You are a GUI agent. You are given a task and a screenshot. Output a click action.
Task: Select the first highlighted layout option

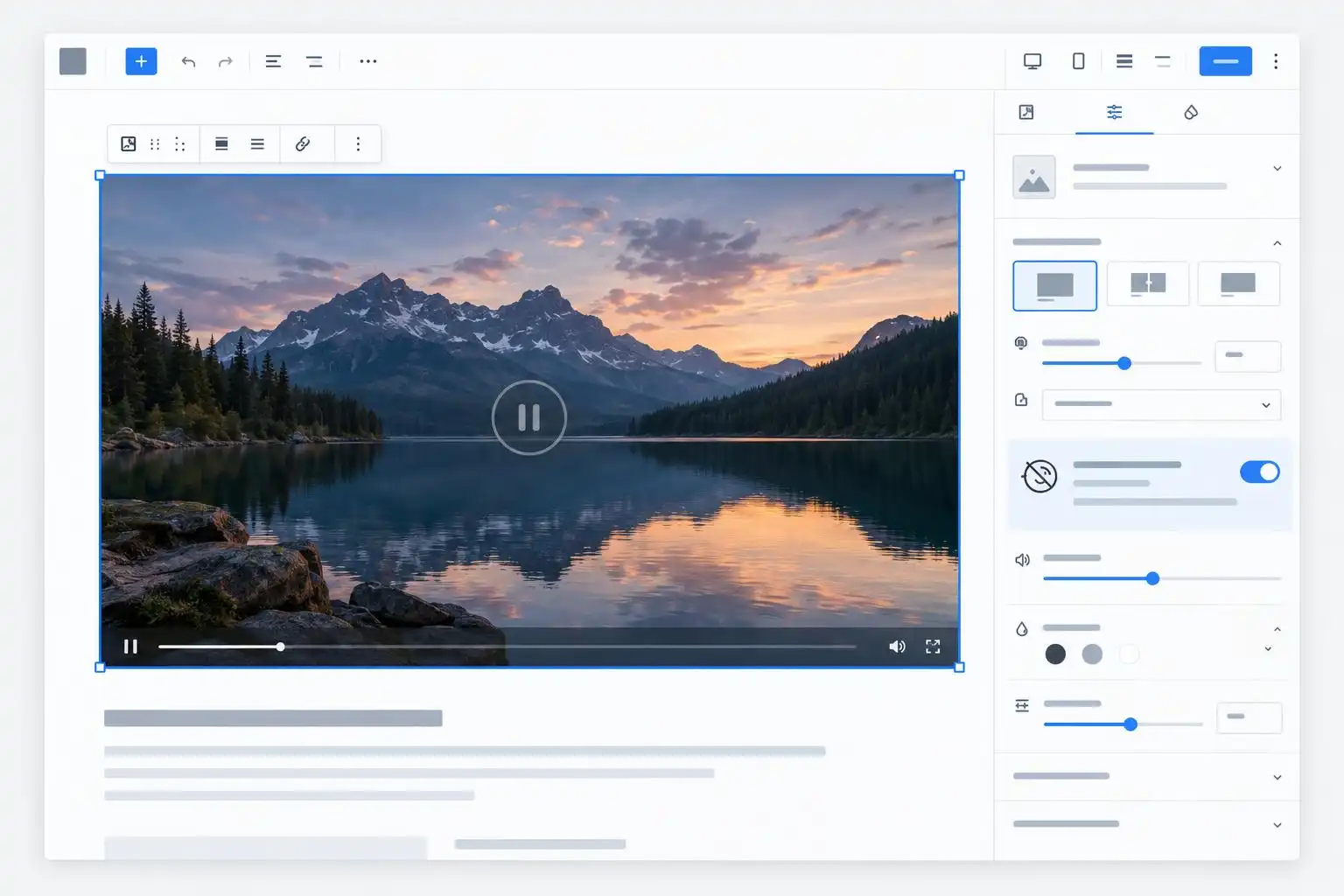[1054, 285]
